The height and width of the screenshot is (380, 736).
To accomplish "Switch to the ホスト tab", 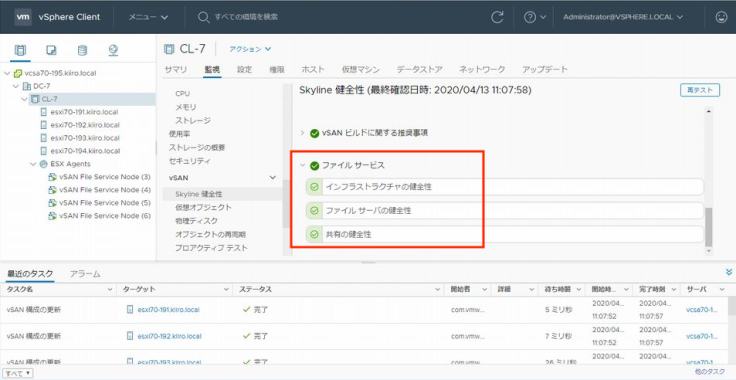I will point(313,69).
